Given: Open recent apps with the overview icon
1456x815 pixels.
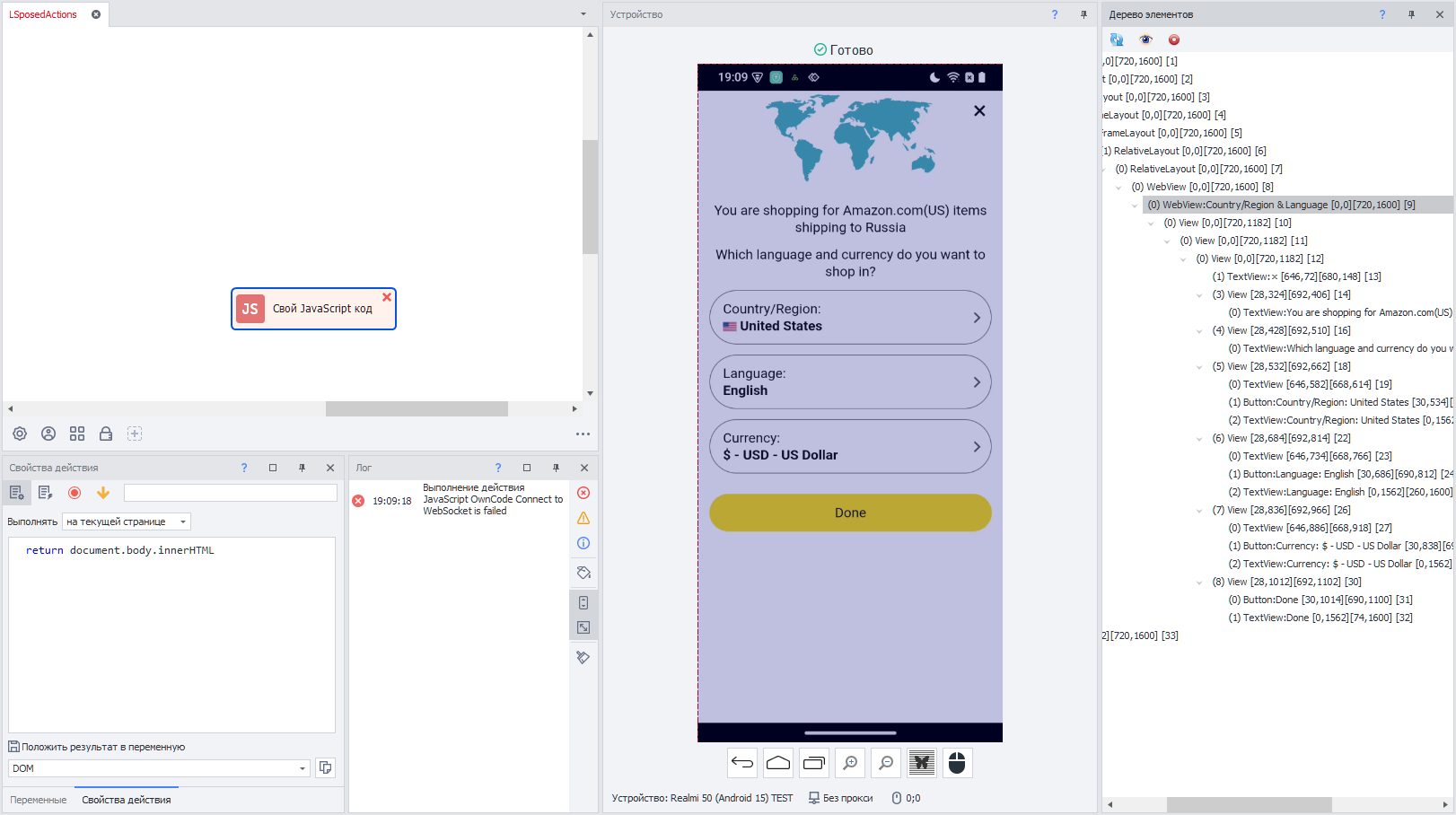Looking at the screenshot, I should [x=814, y=763].
